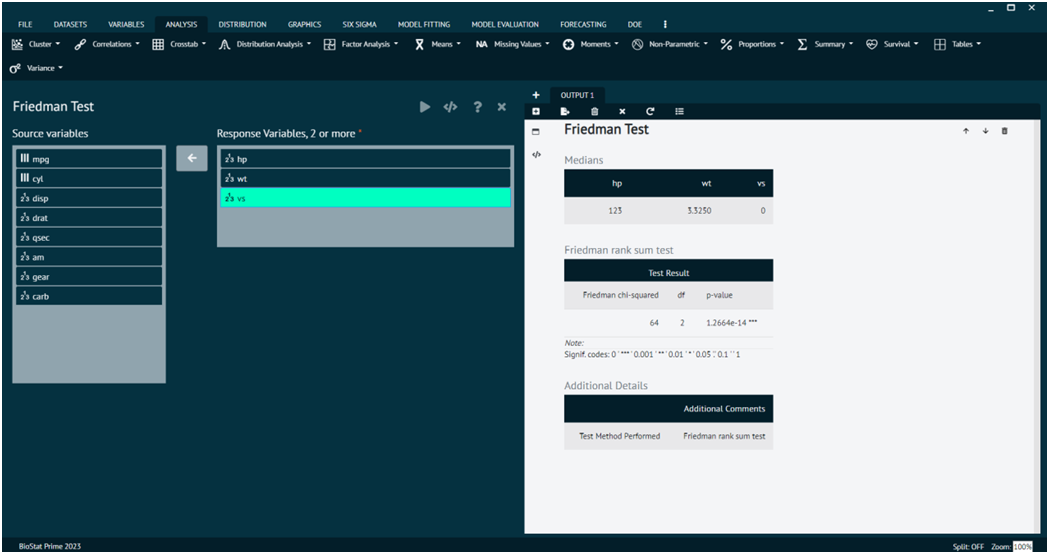Switch to the DOE tab
1049x554 pixels.
click(x=635, y=25)
